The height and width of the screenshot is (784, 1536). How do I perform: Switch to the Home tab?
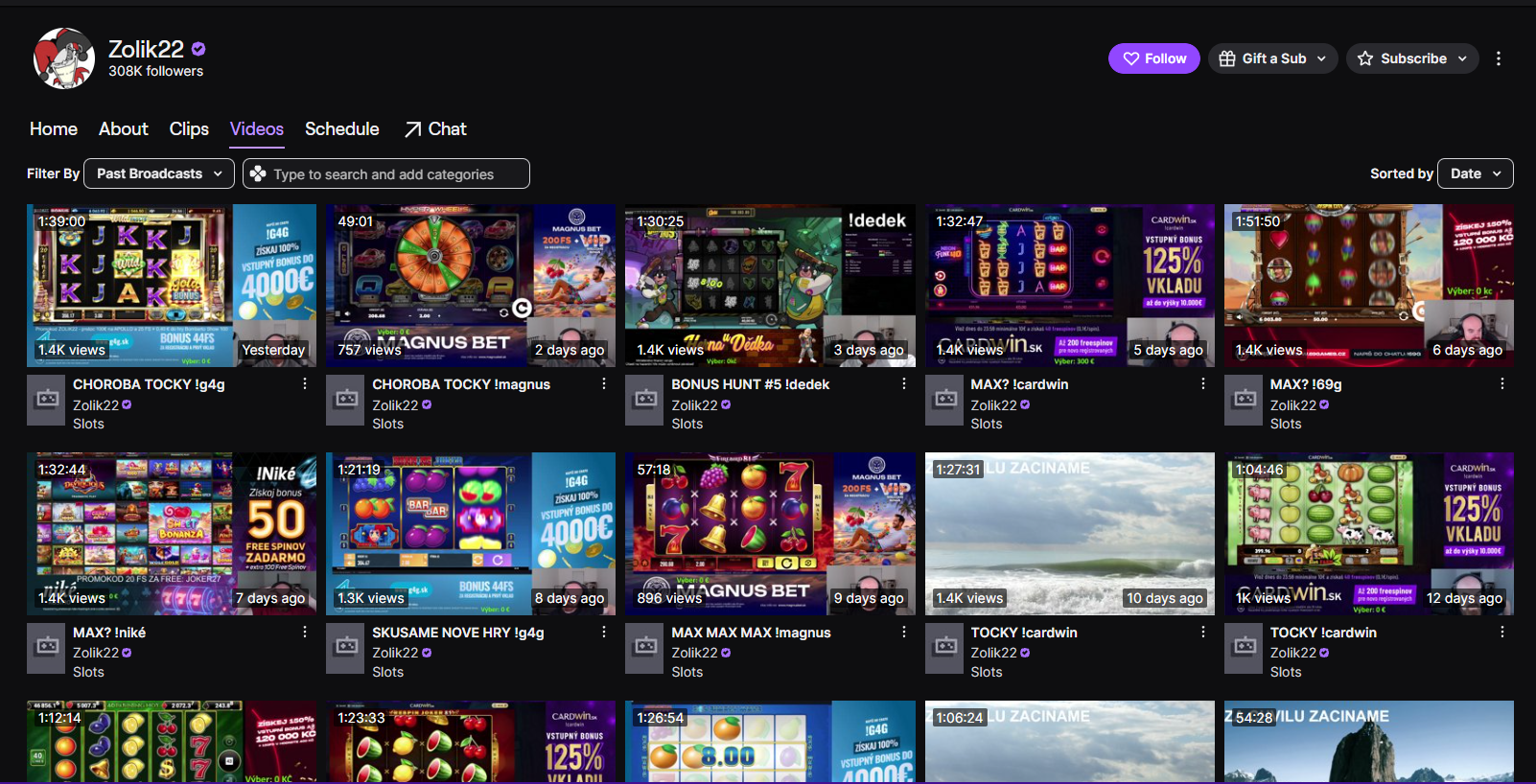(54, 128)
